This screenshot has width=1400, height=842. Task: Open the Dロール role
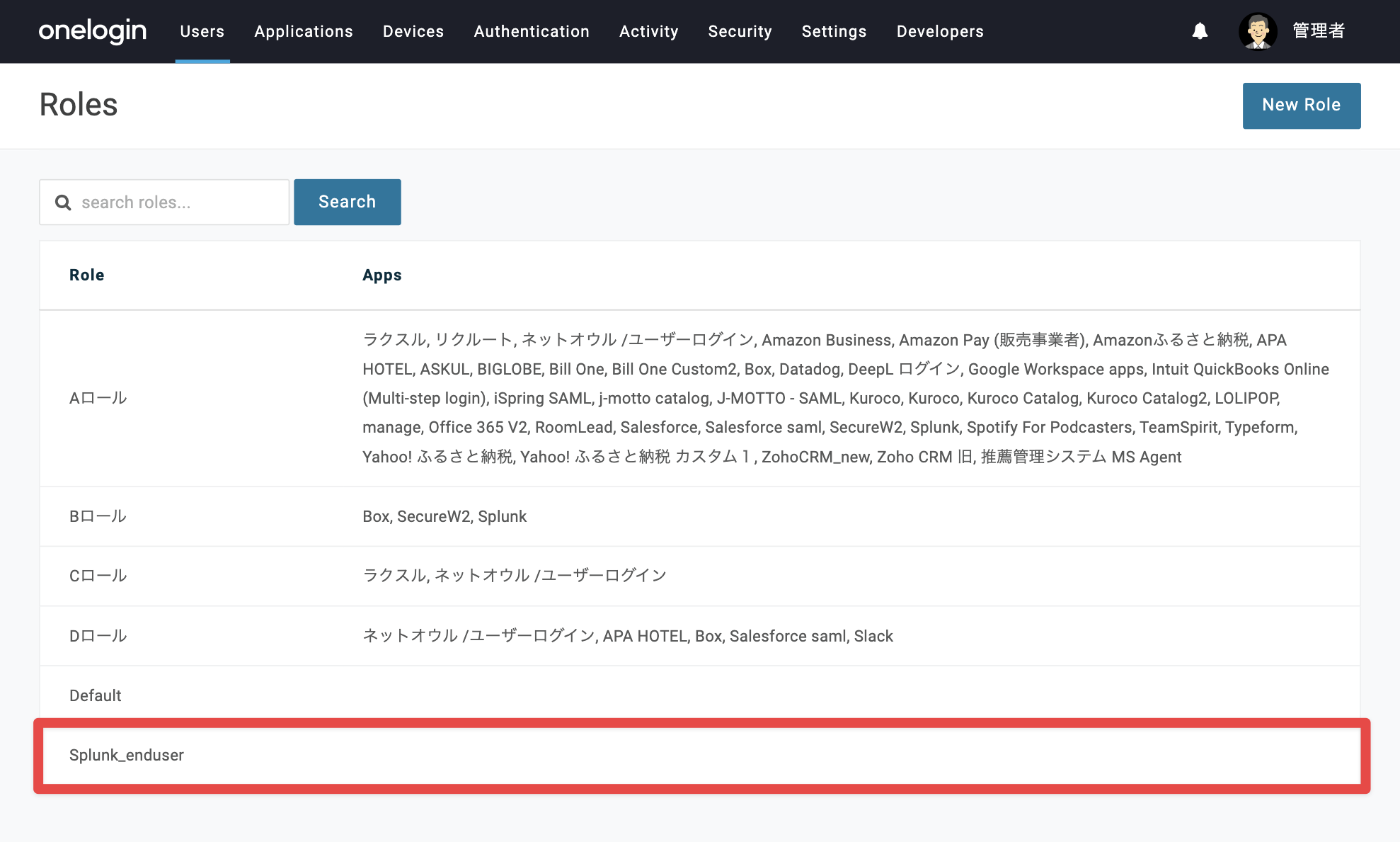tap(98, 636)
